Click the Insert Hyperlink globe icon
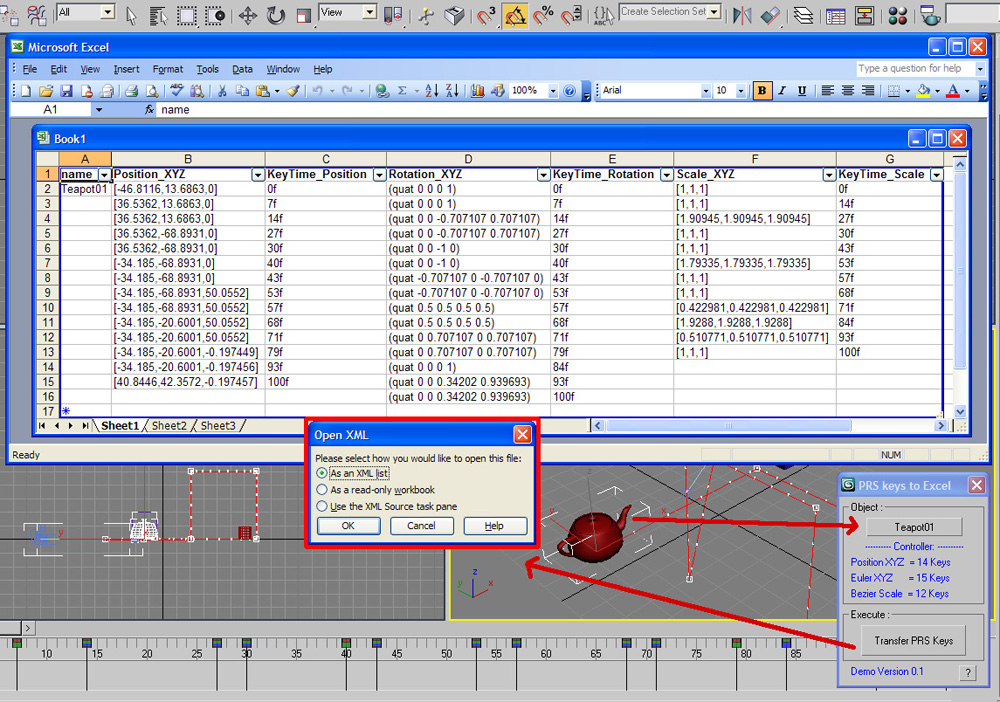The height and width of the screenshot is (702, 1000). 382,91
